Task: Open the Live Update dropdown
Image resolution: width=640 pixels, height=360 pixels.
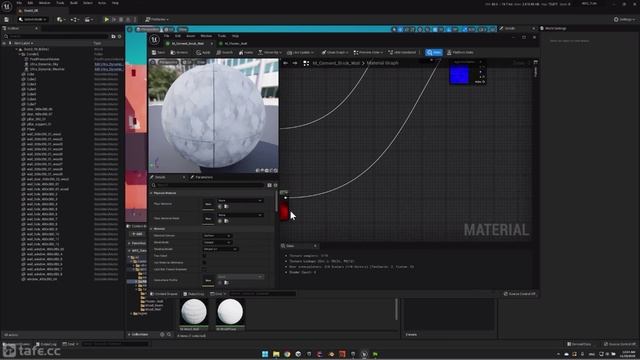Action: tap(301, 53)
